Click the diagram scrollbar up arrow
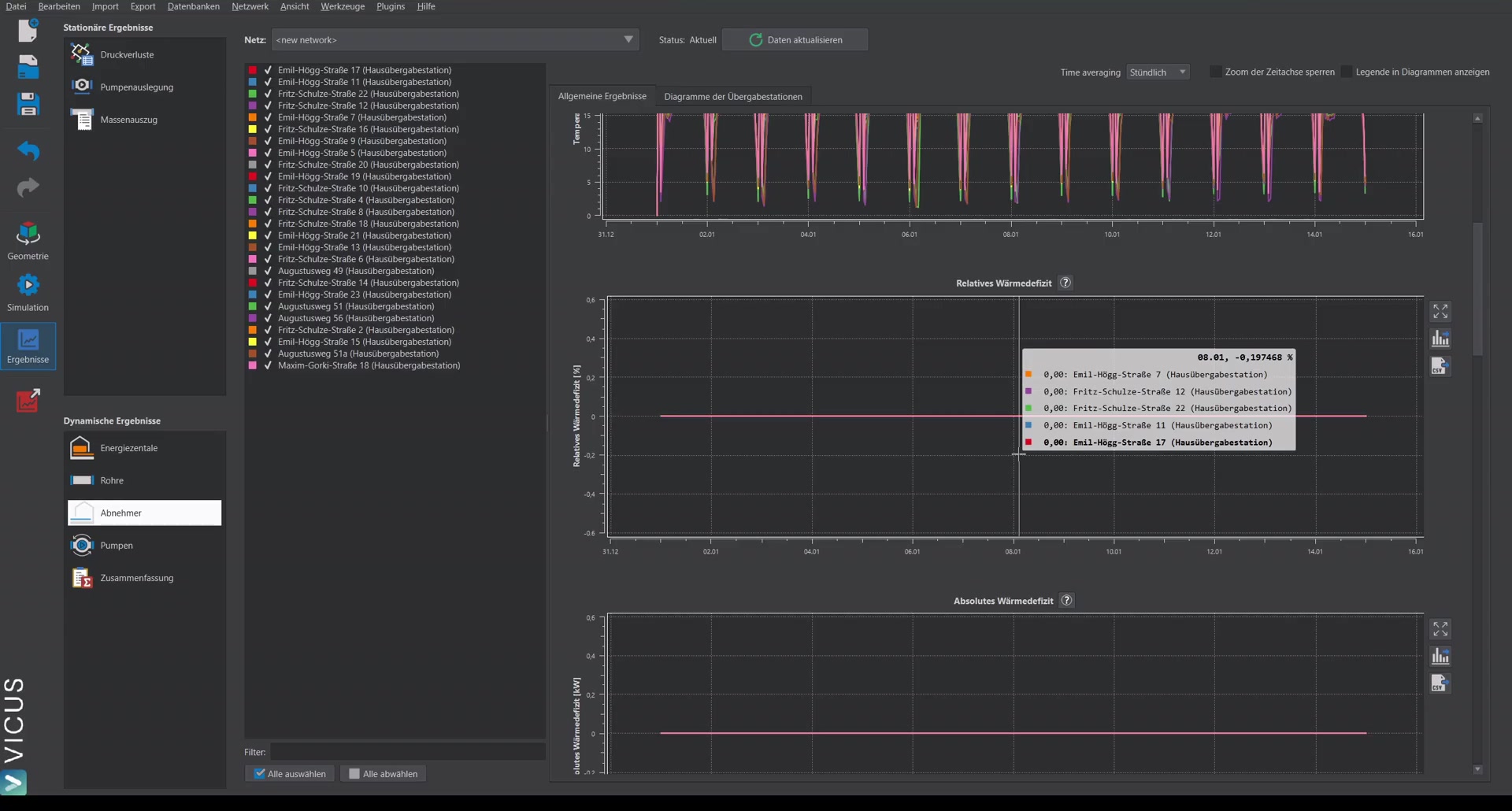 (1478, 118)
